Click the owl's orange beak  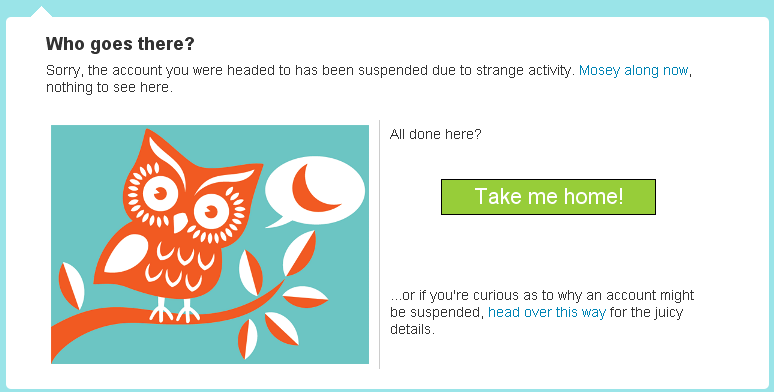tap(180, 223)
